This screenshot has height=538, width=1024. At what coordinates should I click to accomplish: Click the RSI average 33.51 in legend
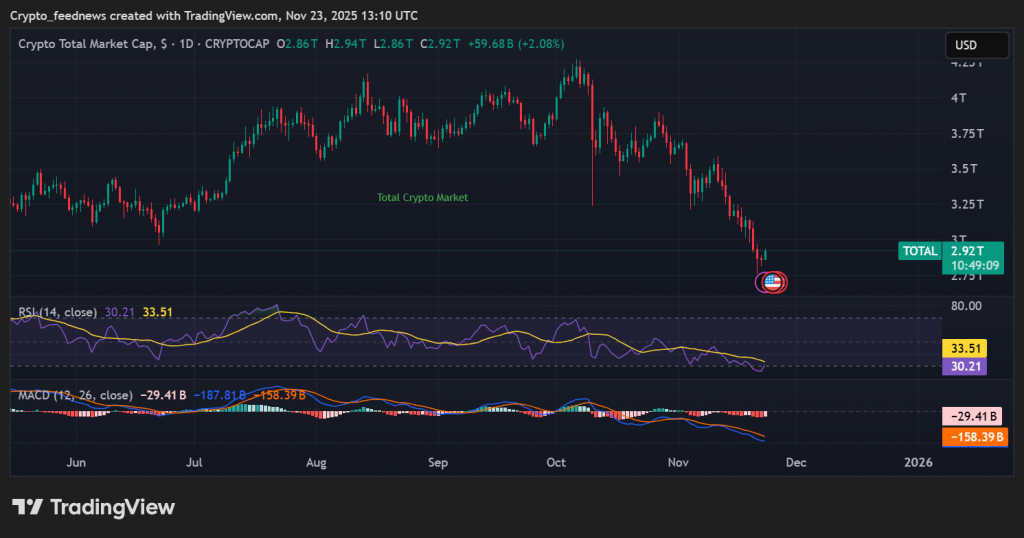point(157,312)
